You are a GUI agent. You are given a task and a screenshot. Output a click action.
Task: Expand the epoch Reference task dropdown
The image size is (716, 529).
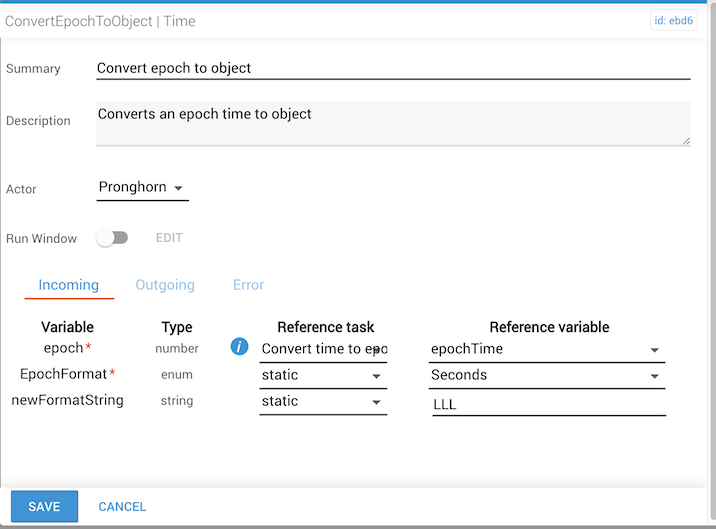(322, 349)
